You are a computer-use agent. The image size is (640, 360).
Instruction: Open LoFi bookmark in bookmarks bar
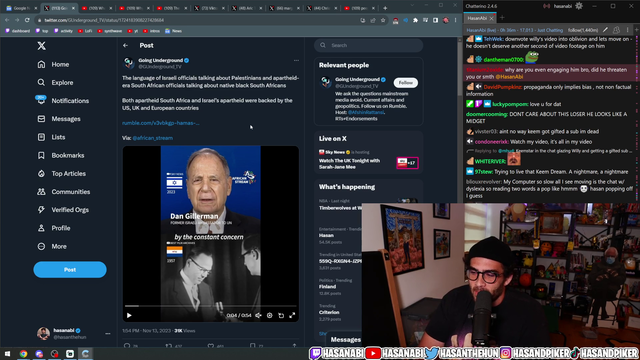[85, 31]
